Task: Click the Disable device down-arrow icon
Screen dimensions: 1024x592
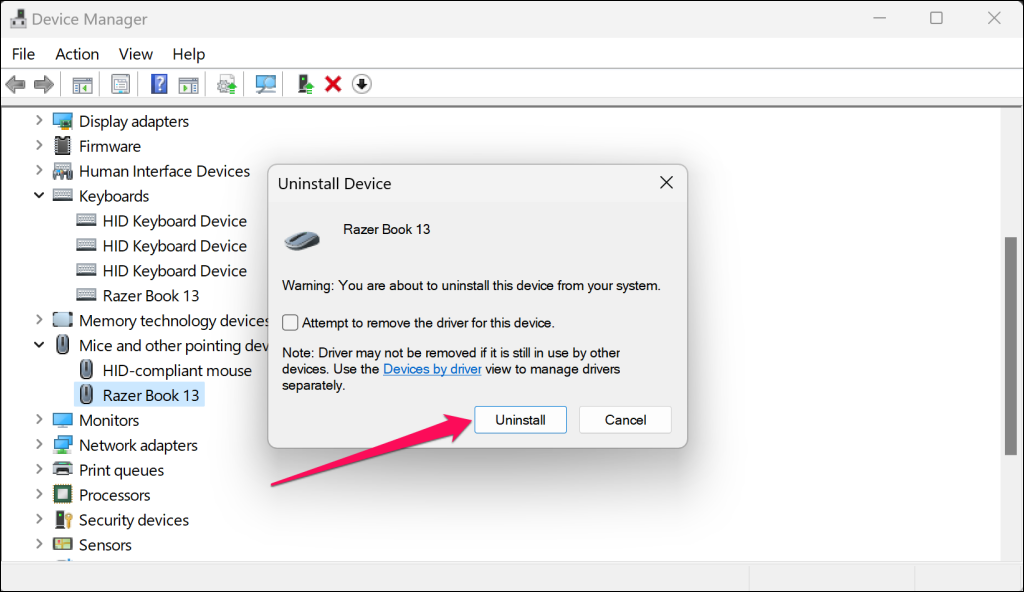Action: 362,85
